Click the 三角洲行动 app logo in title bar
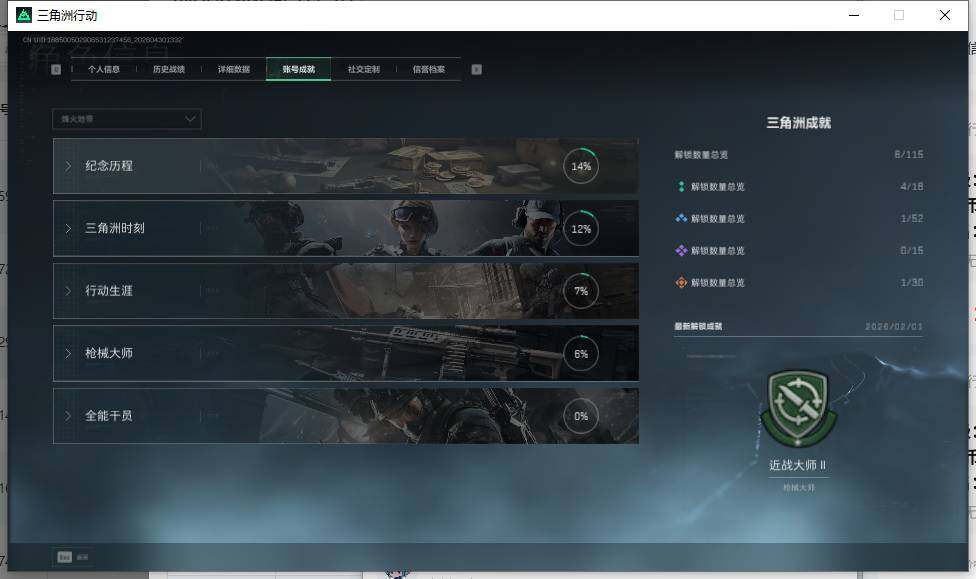This screenshot has width=976, height=579. coord(24,15)
